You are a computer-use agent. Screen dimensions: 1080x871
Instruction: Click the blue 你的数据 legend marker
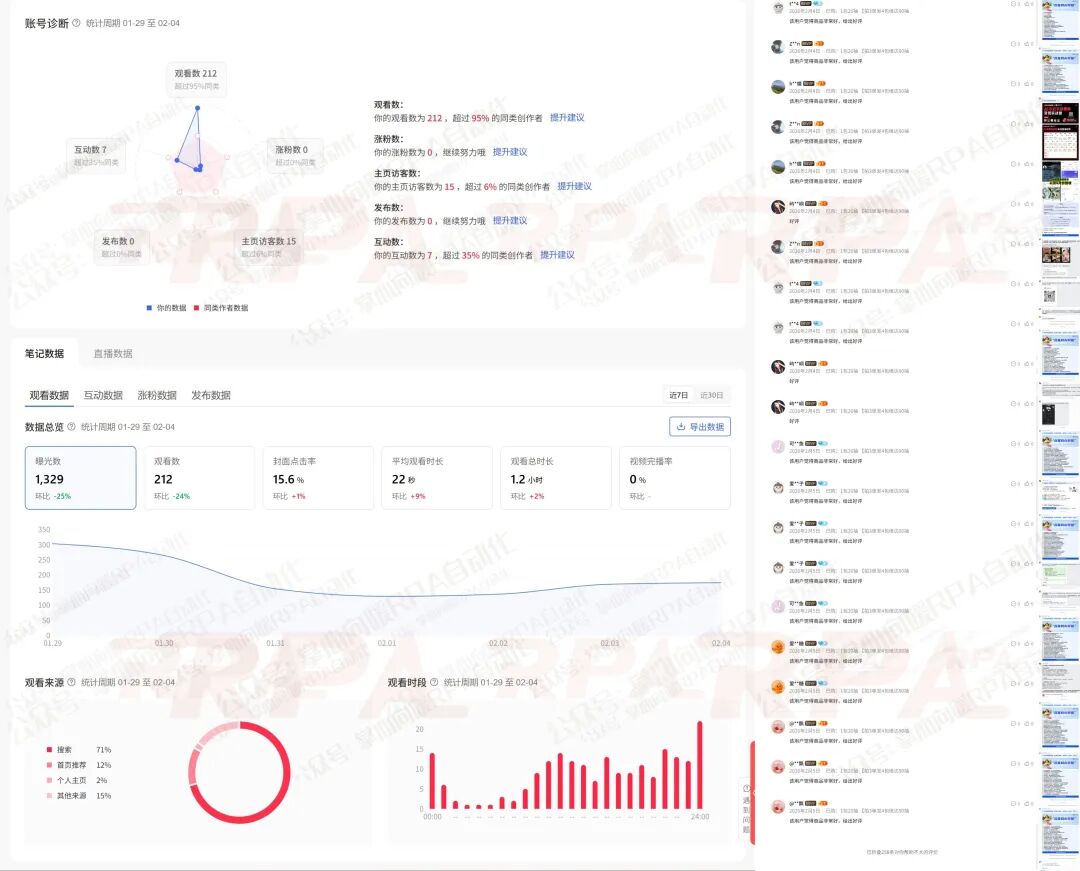(x=149, y=308)
